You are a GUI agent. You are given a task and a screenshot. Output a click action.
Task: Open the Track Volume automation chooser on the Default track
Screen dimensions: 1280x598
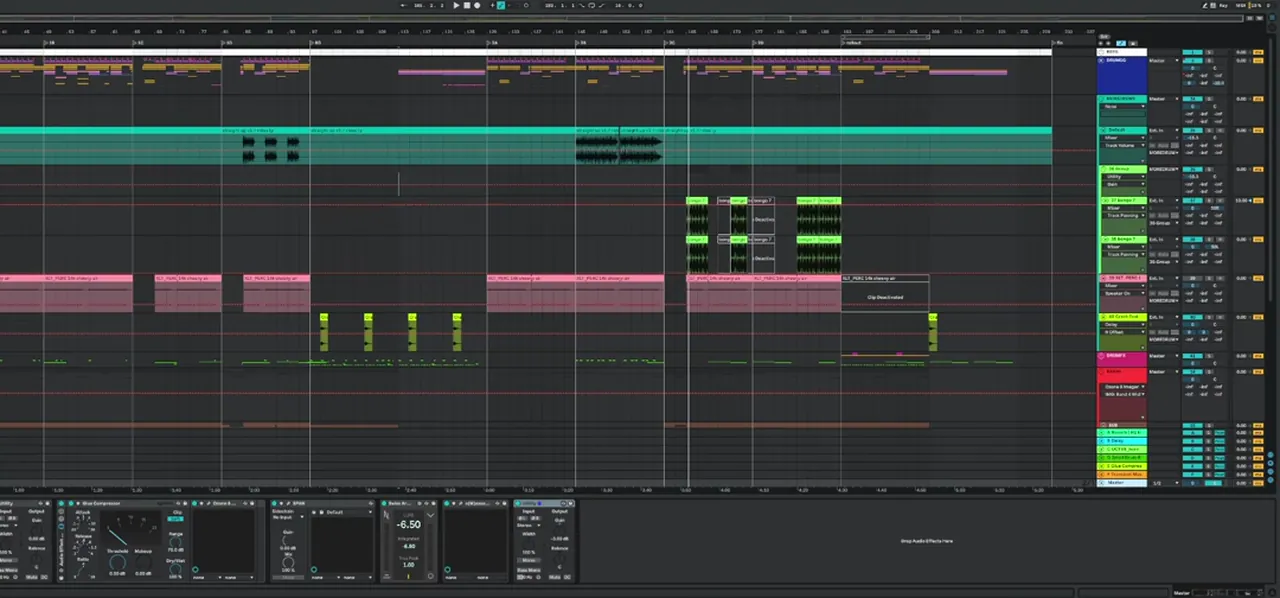click(1124, 145)
